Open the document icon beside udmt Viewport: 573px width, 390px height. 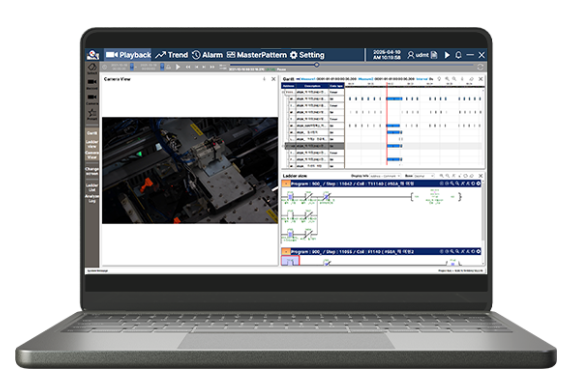[x=434, y=55]
